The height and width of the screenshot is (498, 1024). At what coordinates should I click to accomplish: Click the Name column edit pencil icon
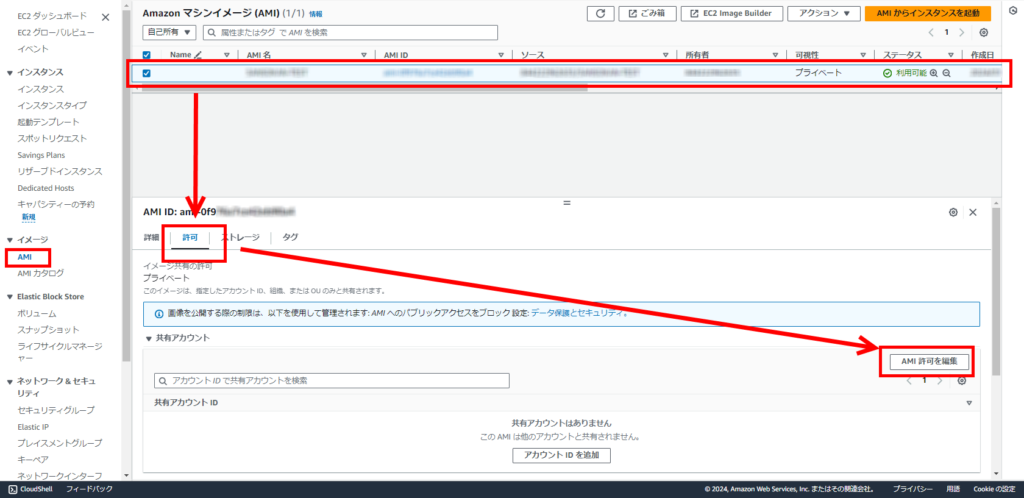click(199, 55)
